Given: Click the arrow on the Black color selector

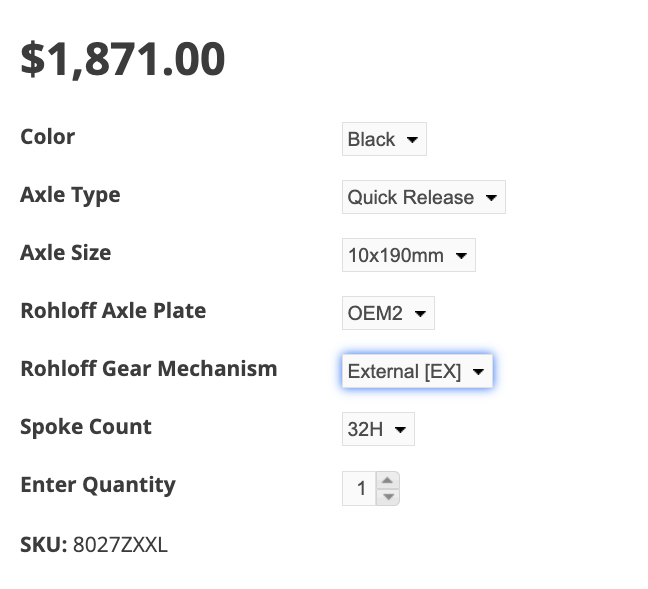Looking at the screenshot, I should click(x=413, y=140).
